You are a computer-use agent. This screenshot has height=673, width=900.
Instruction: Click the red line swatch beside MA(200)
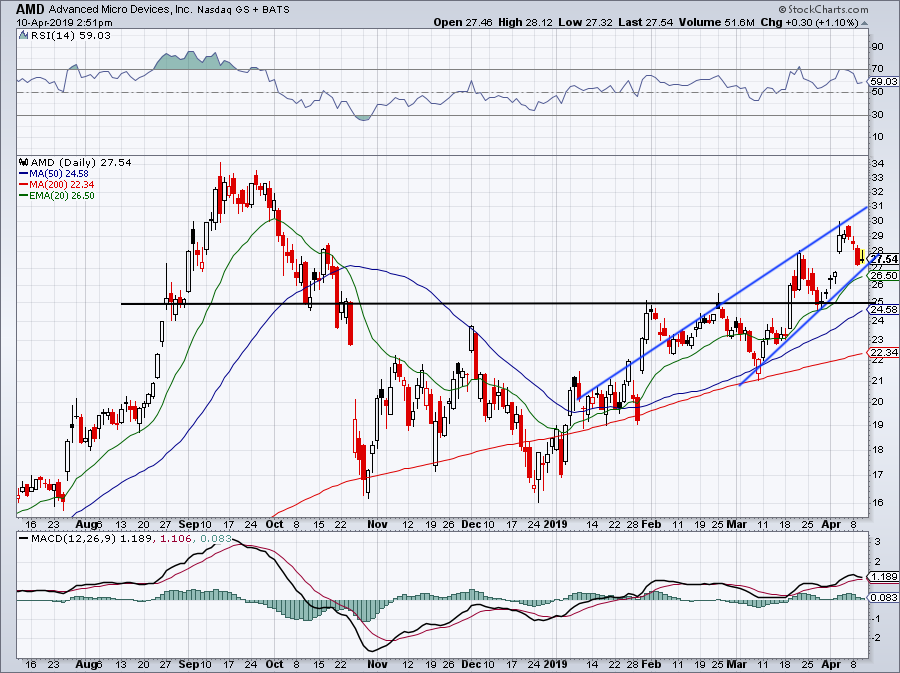24,185
